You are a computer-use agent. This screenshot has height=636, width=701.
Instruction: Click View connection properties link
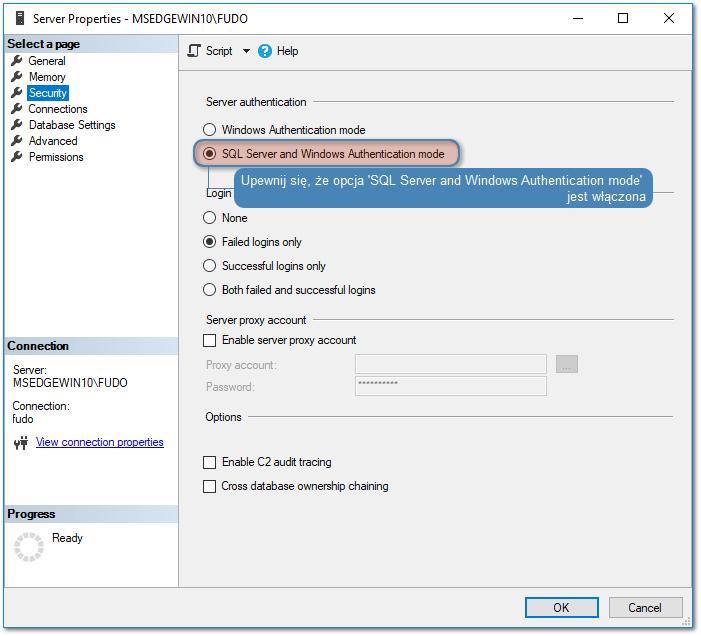100,442
